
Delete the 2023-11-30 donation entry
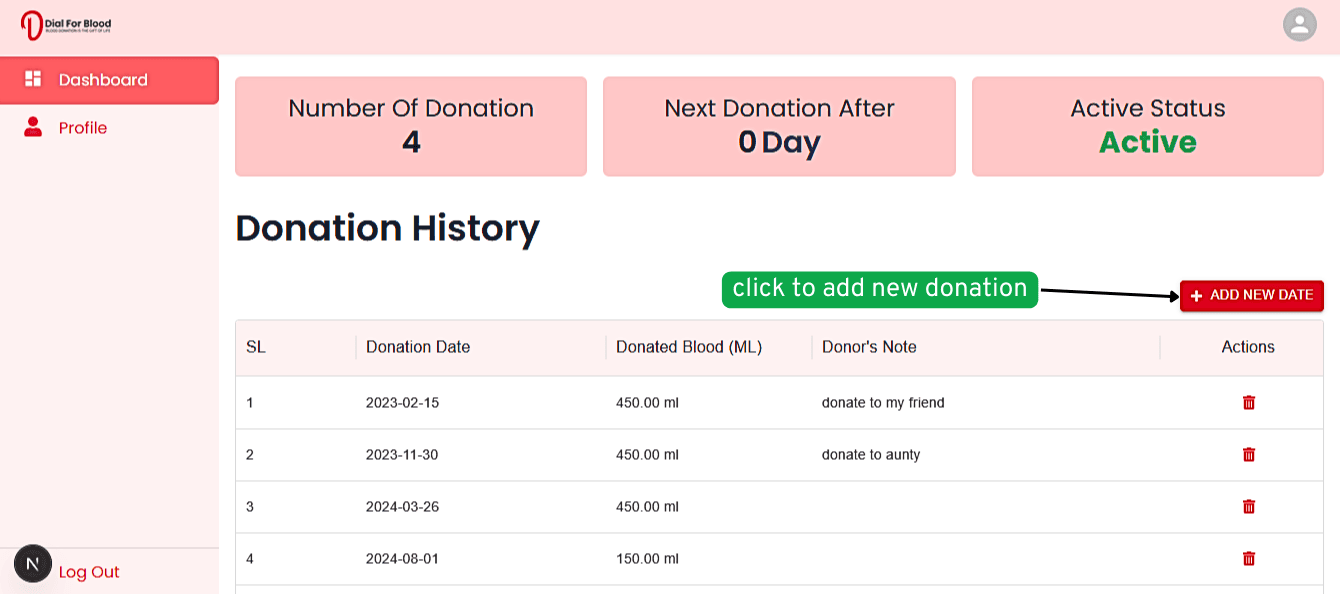point(1248,454)
